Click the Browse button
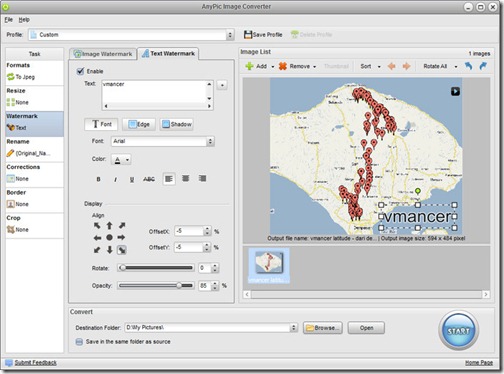This screenshot has height=374, width=504. click(x=323, y=328)
